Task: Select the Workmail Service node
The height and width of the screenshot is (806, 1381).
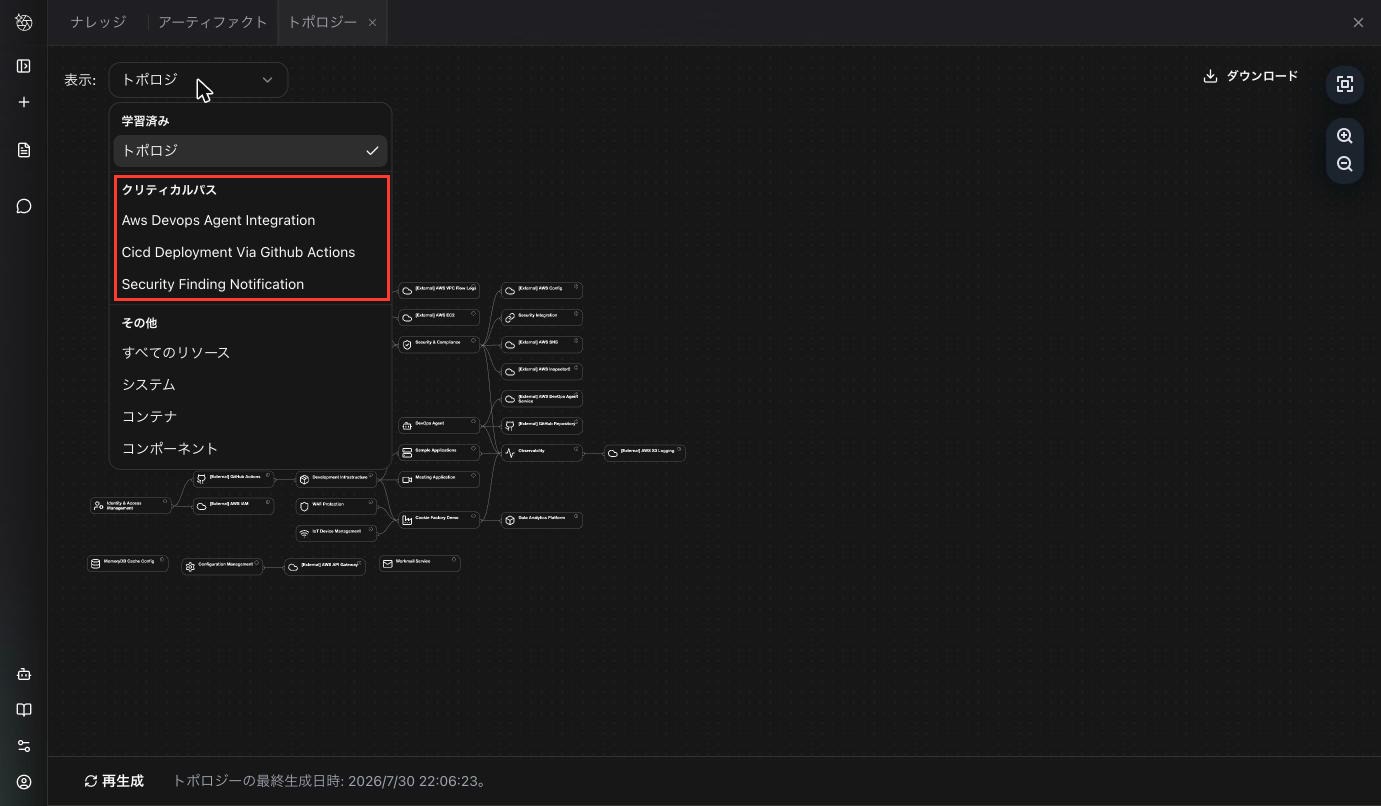Action: (x=420, y=564)
